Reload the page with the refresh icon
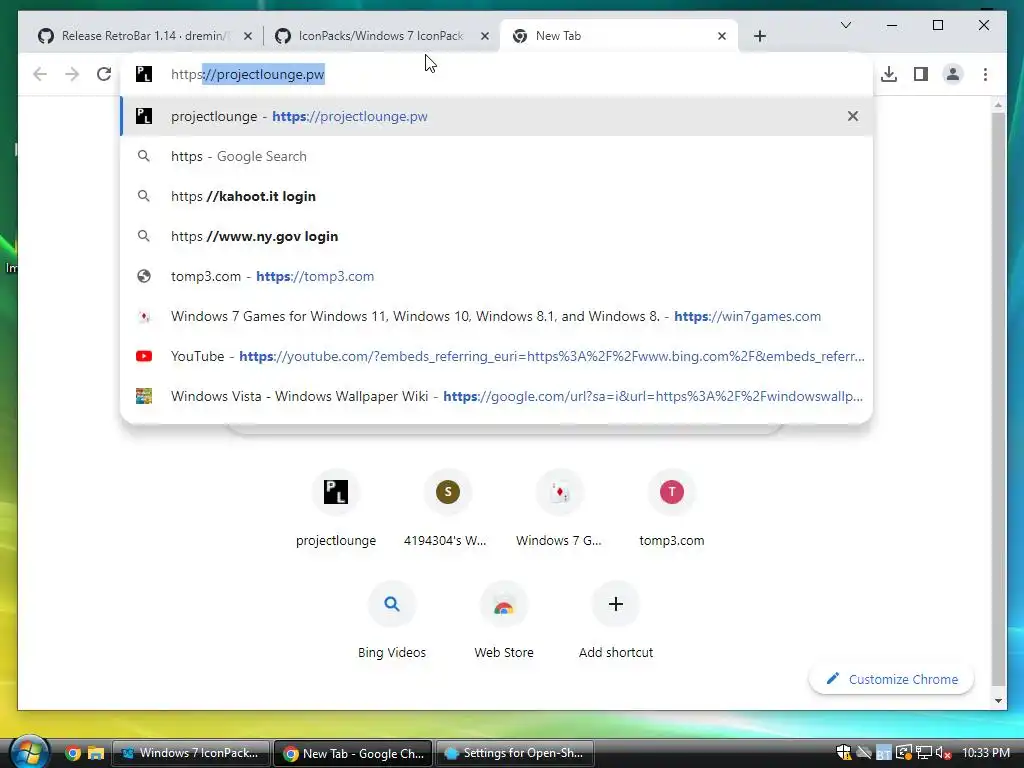Screen dimensions: 1024x768 pyautogui.click(x=104, y=74)
